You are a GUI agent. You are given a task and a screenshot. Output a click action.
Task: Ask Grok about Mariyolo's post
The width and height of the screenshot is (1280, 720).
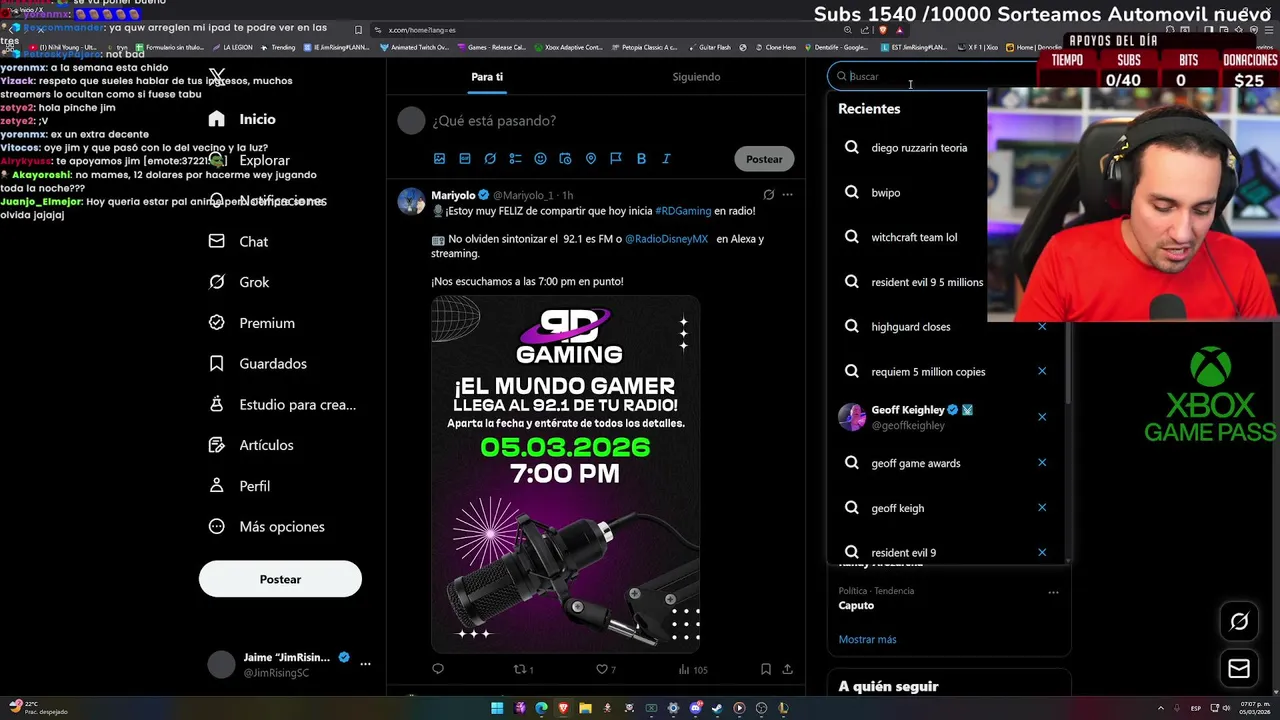768,195
